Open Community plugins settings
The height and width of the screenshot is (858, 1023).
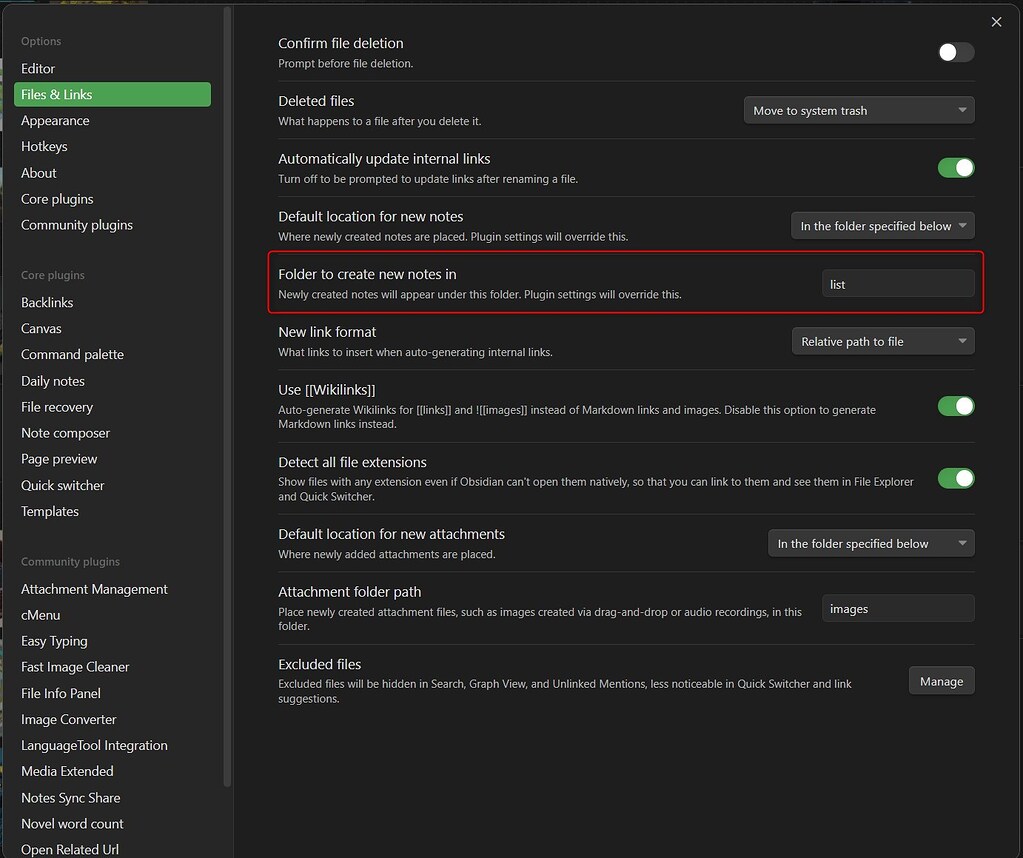point(77,225)
